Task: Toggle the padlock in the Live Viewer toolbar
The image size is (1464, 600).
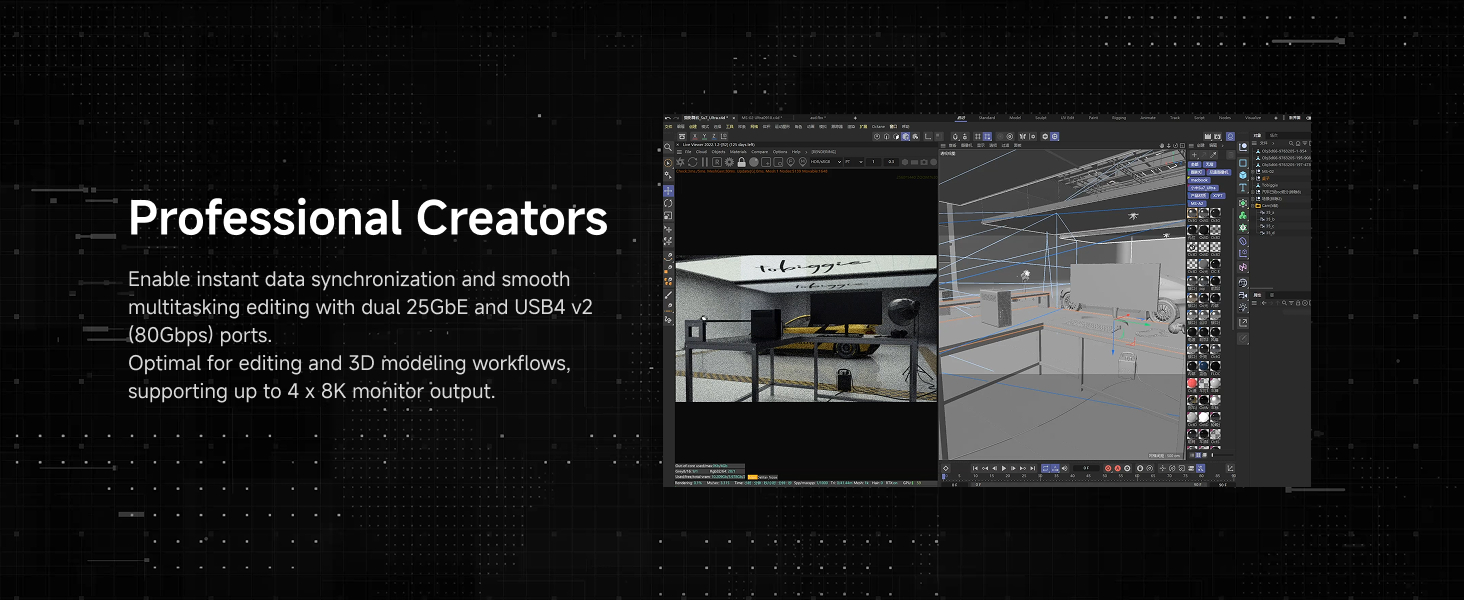Action: point(741,162)
